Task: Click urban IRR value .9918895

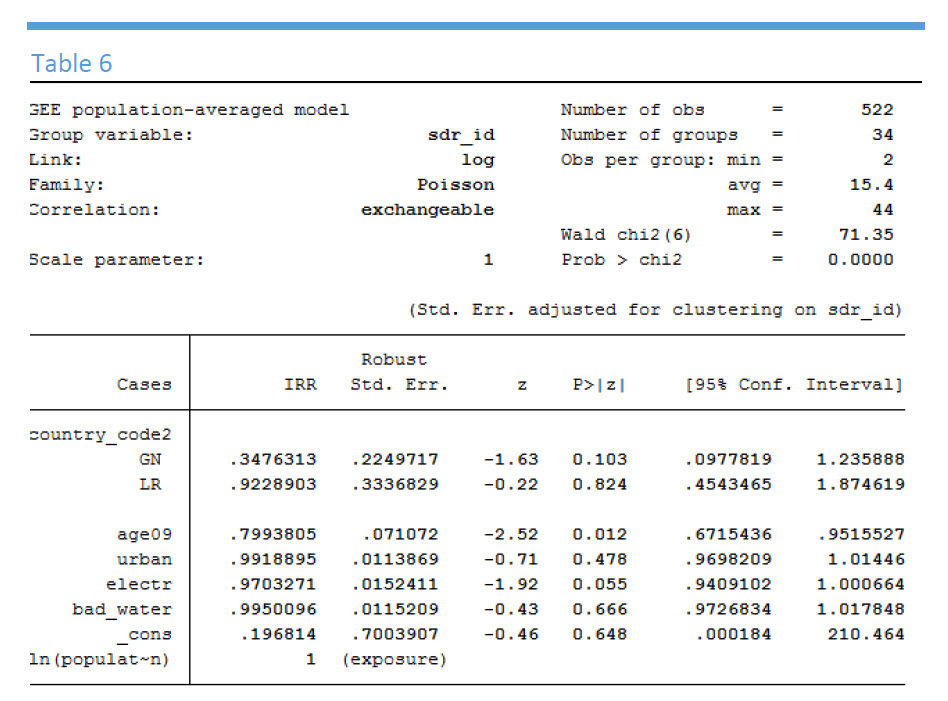Action: pos(273,559)
